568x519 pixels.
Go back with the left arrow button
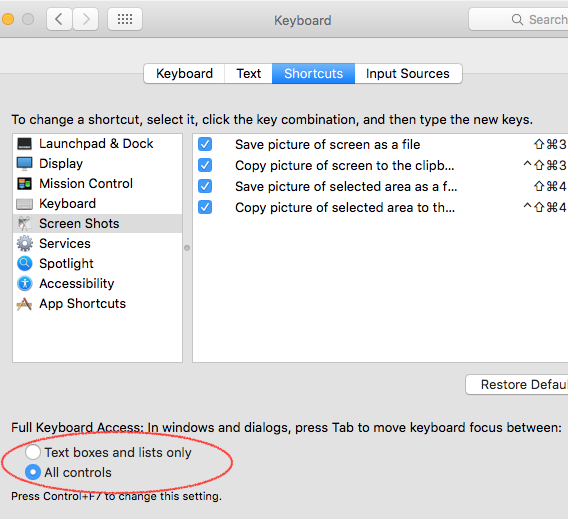coord(59,19)
